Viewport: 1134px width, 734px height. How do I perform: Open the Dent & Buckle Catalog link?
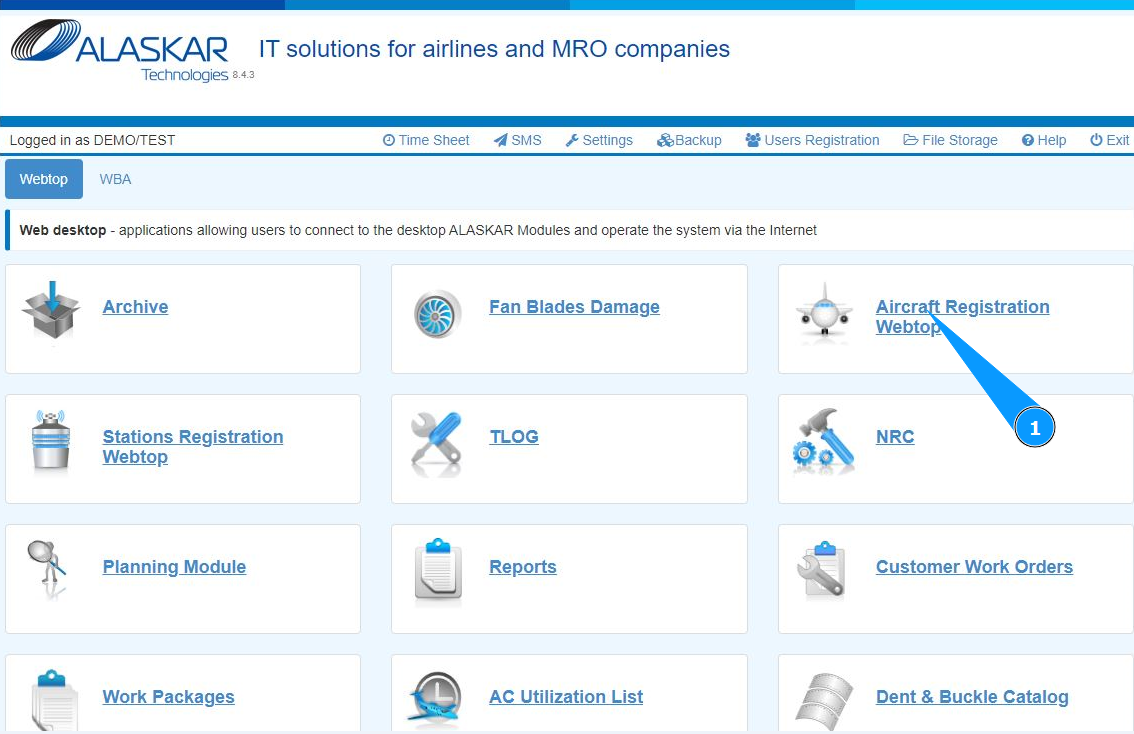click(972, 697)
